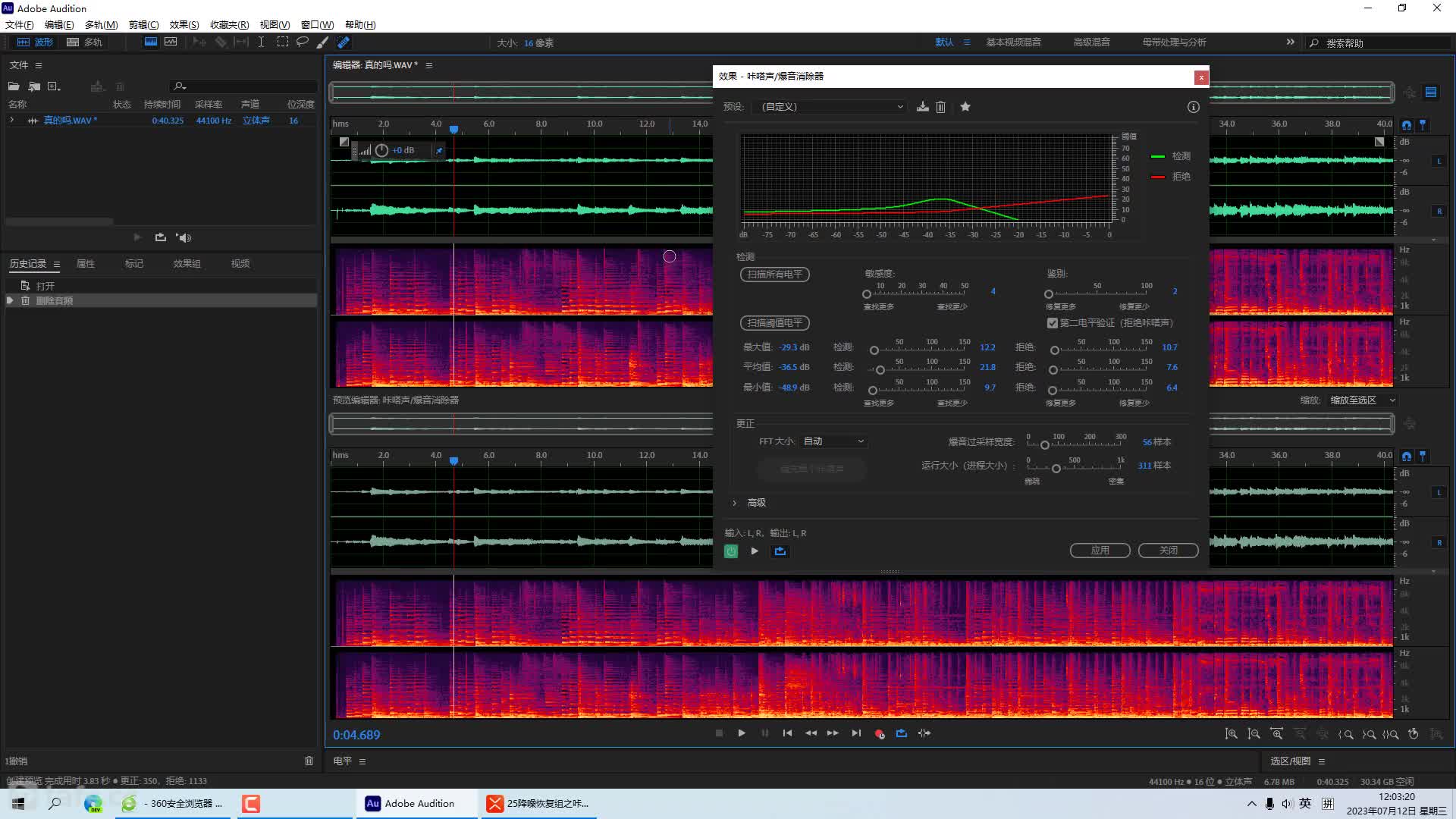Close effect dialog with red X
Image resolution: width=1456 pixels, height=819 pixels.
point(1201,77)
